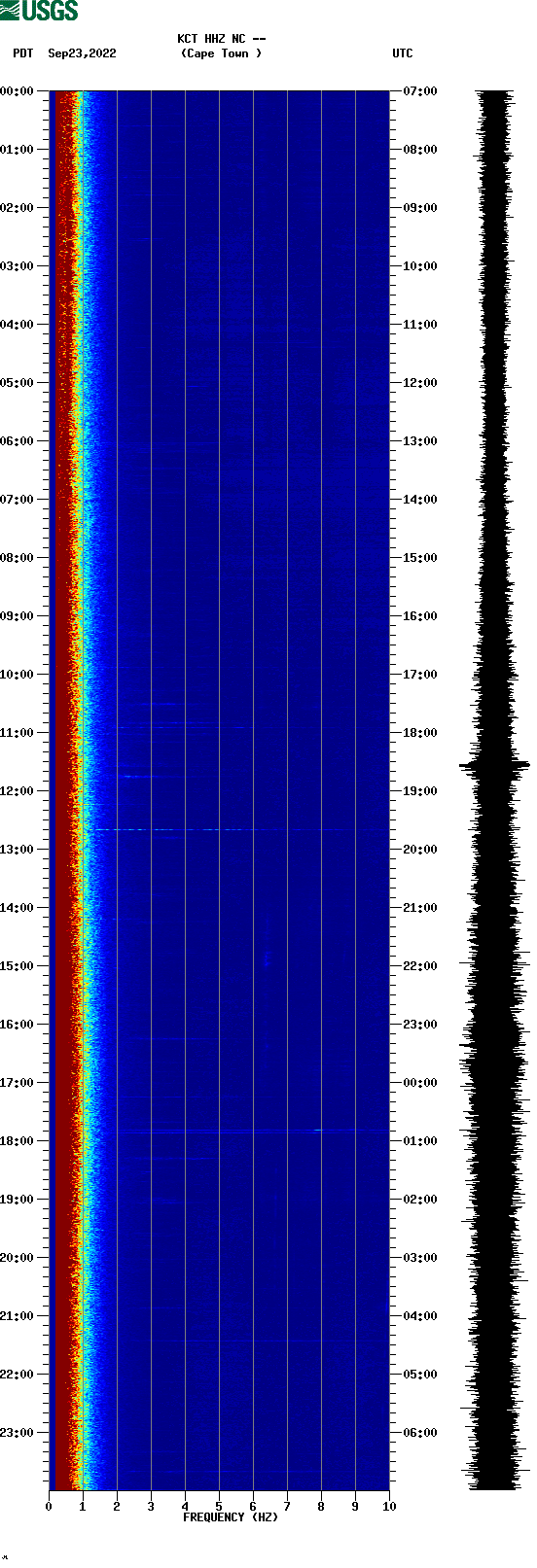
Task: Click the frequency axis value 10
Action: point(389,1507)
